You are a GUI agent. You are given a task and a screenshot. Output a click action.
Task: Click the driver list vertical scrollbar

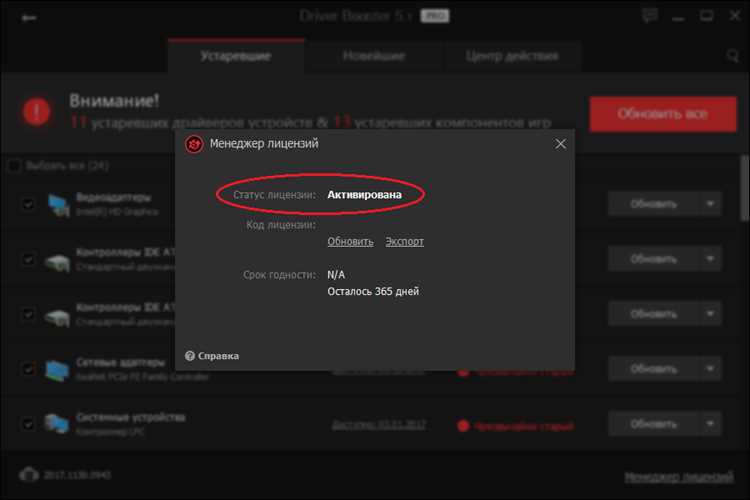(x=745, y=187)
